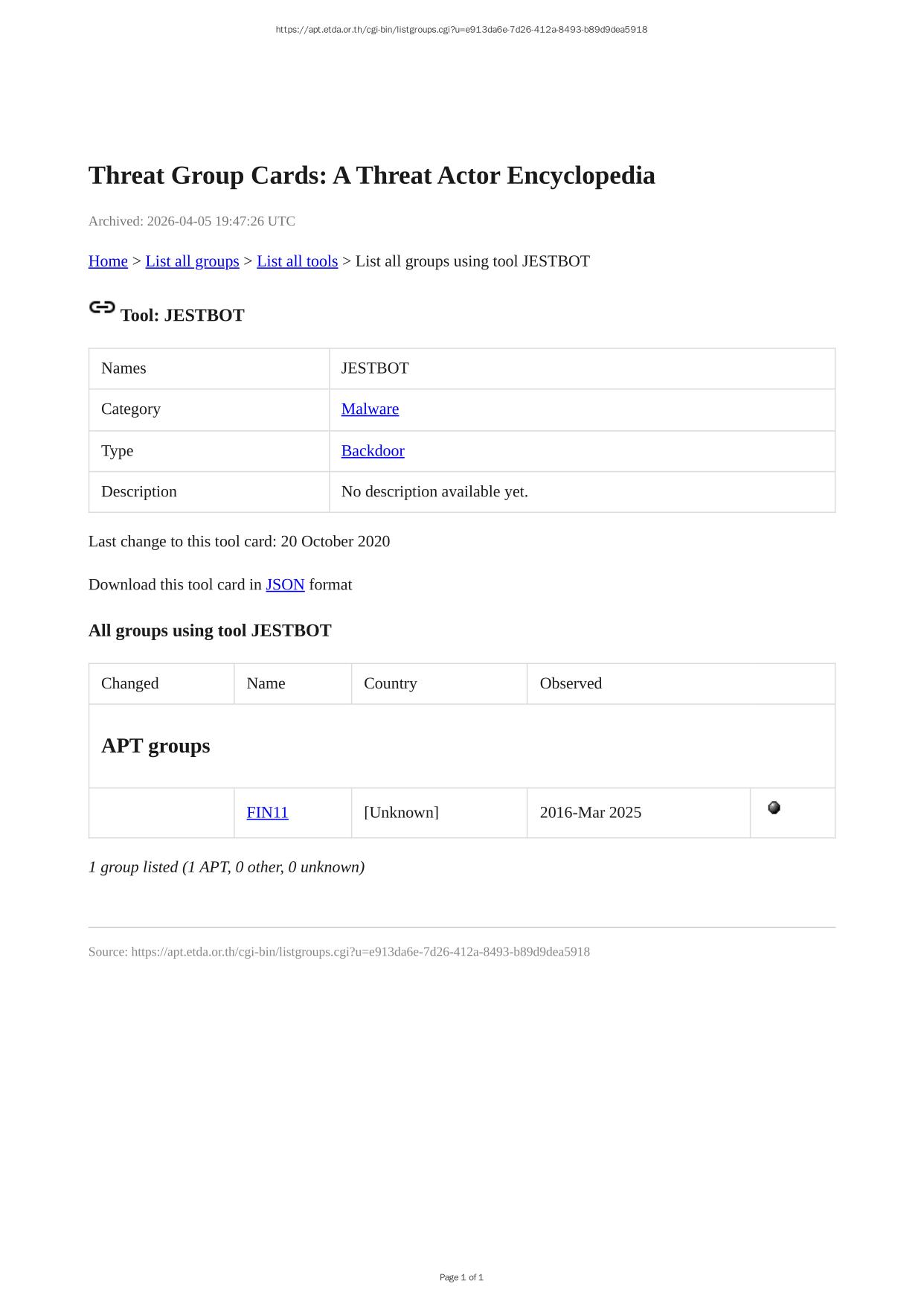Click the Changed column header
This screenshot has width=924, height=1307.
[129, 683]
